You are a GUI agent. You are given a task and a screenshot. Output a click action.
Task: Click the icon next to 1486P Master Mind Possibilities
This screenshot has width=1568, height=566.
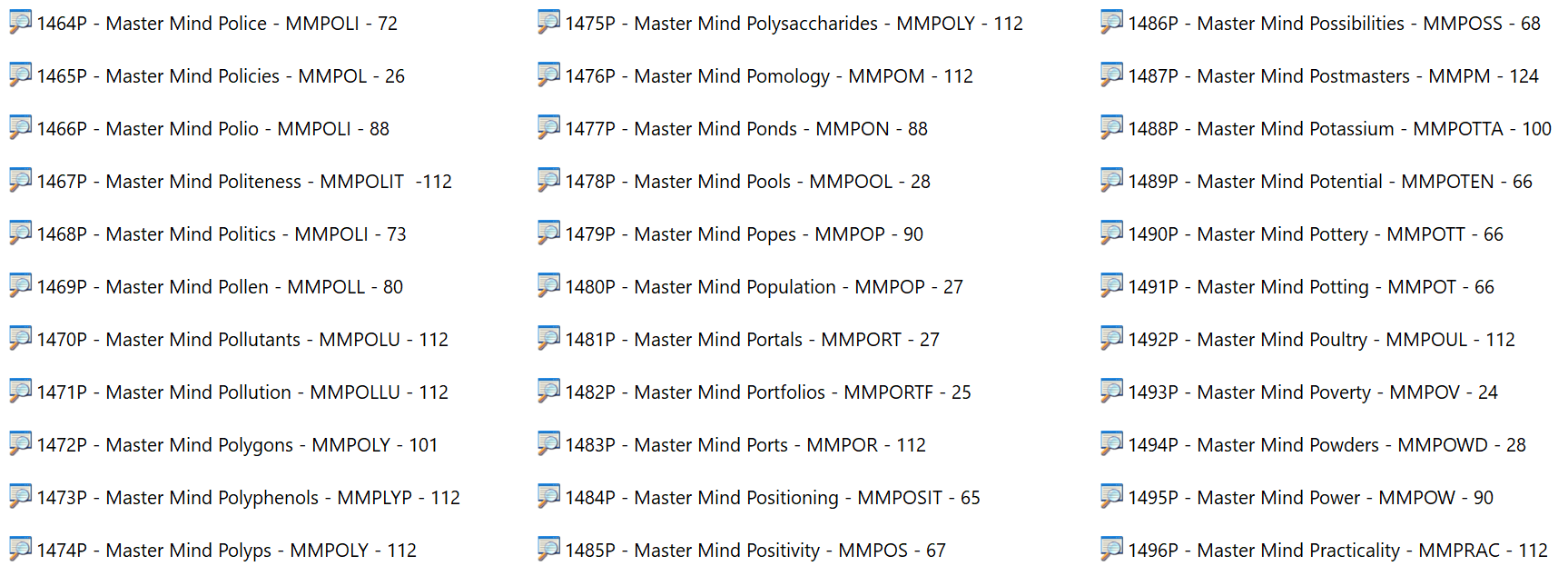[1111, 22]
